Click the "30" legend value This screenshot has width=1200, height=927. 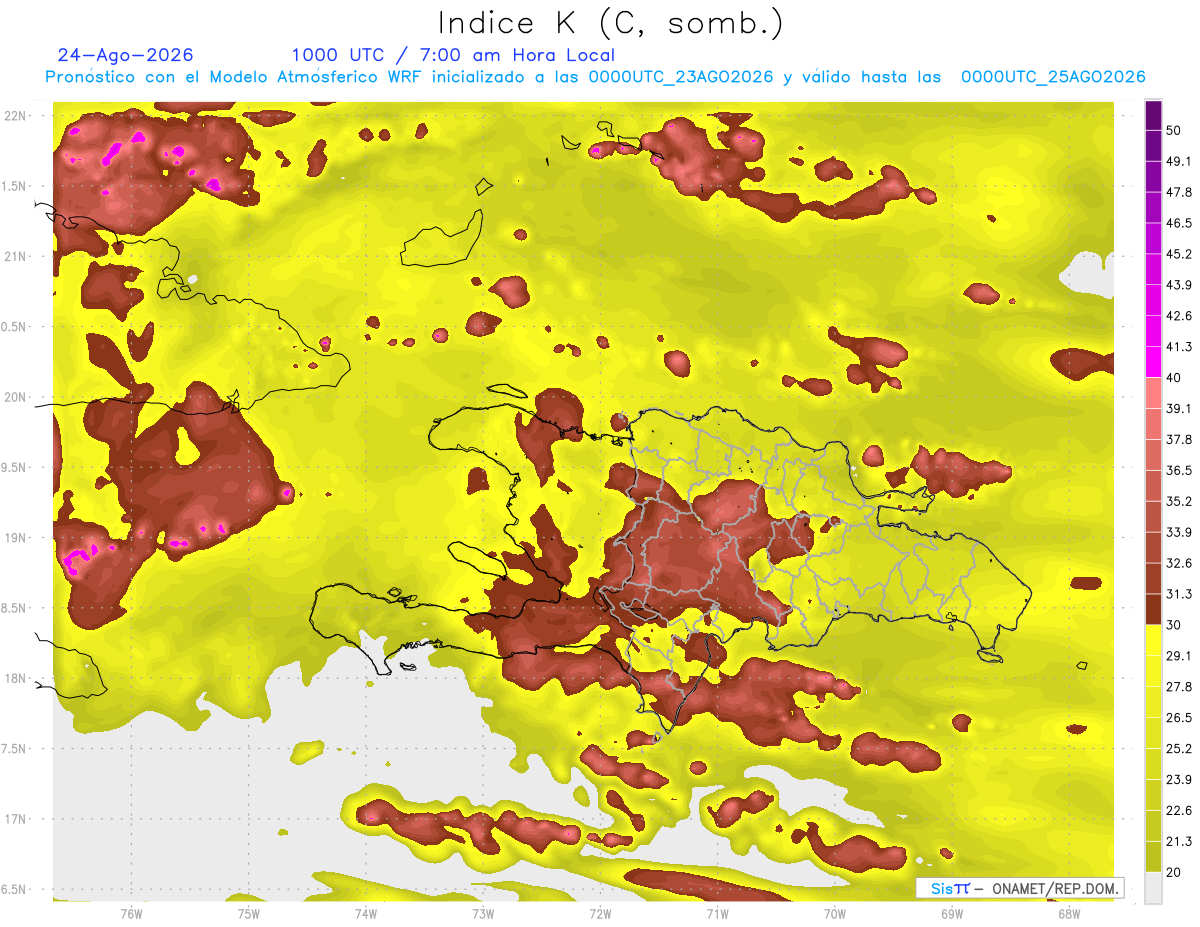[x=1175, y=625]
